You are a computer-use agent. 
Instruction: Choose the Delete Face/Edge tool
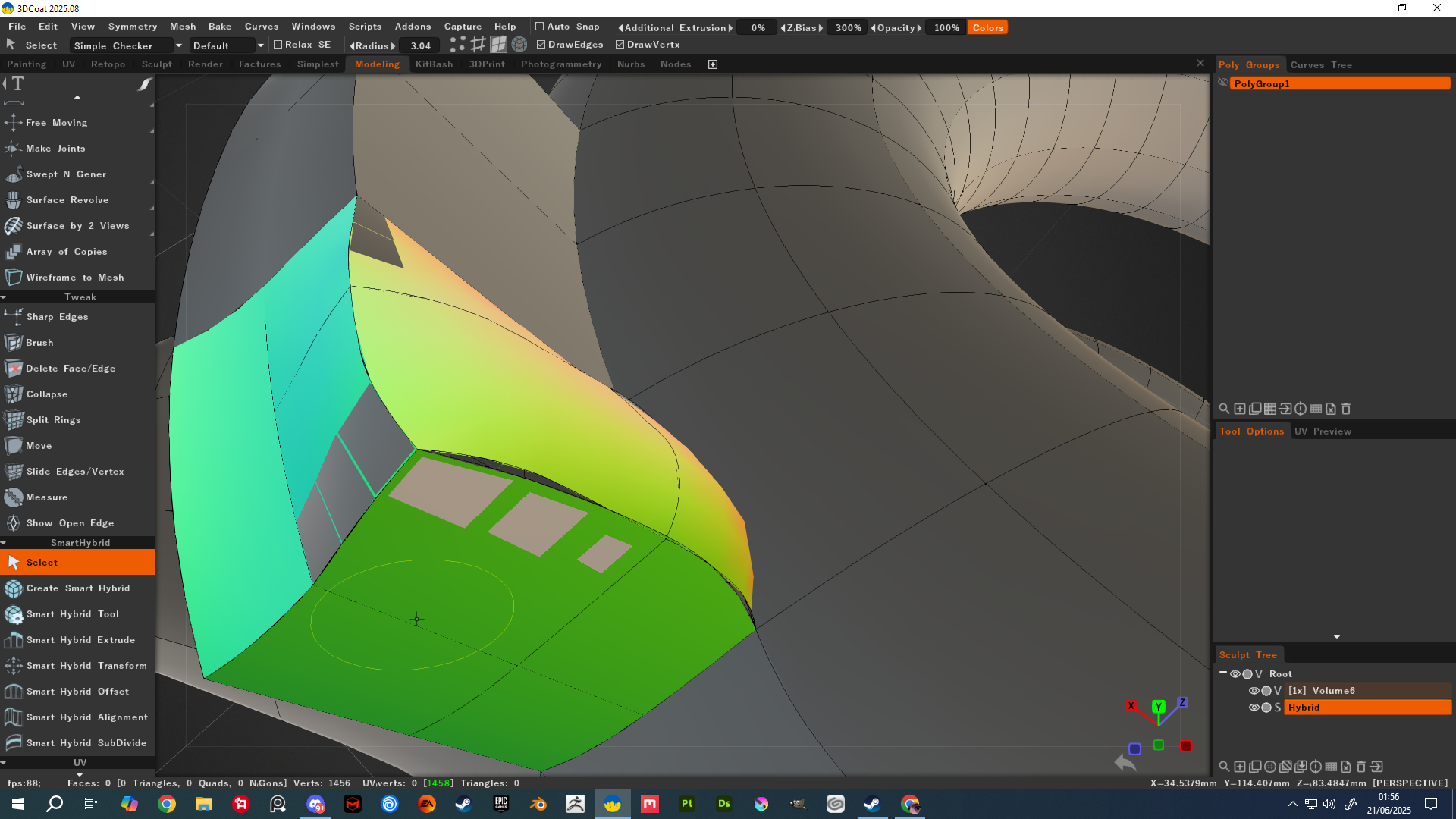pos(70,369)
